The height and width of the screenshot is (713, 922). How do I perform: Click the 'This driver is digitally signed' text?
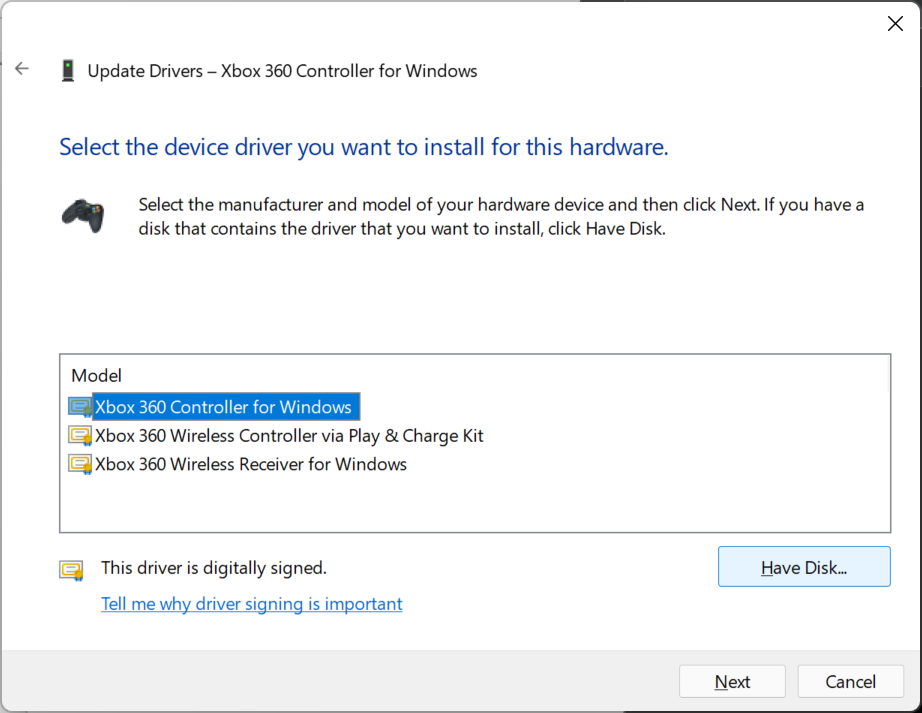pyautogui.click(x=214, y=568)
